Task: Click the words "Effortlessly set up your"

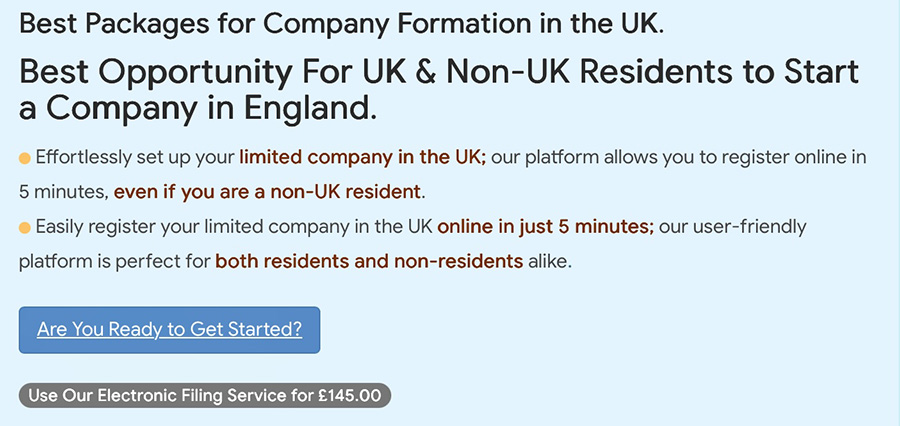Action: 135,158
